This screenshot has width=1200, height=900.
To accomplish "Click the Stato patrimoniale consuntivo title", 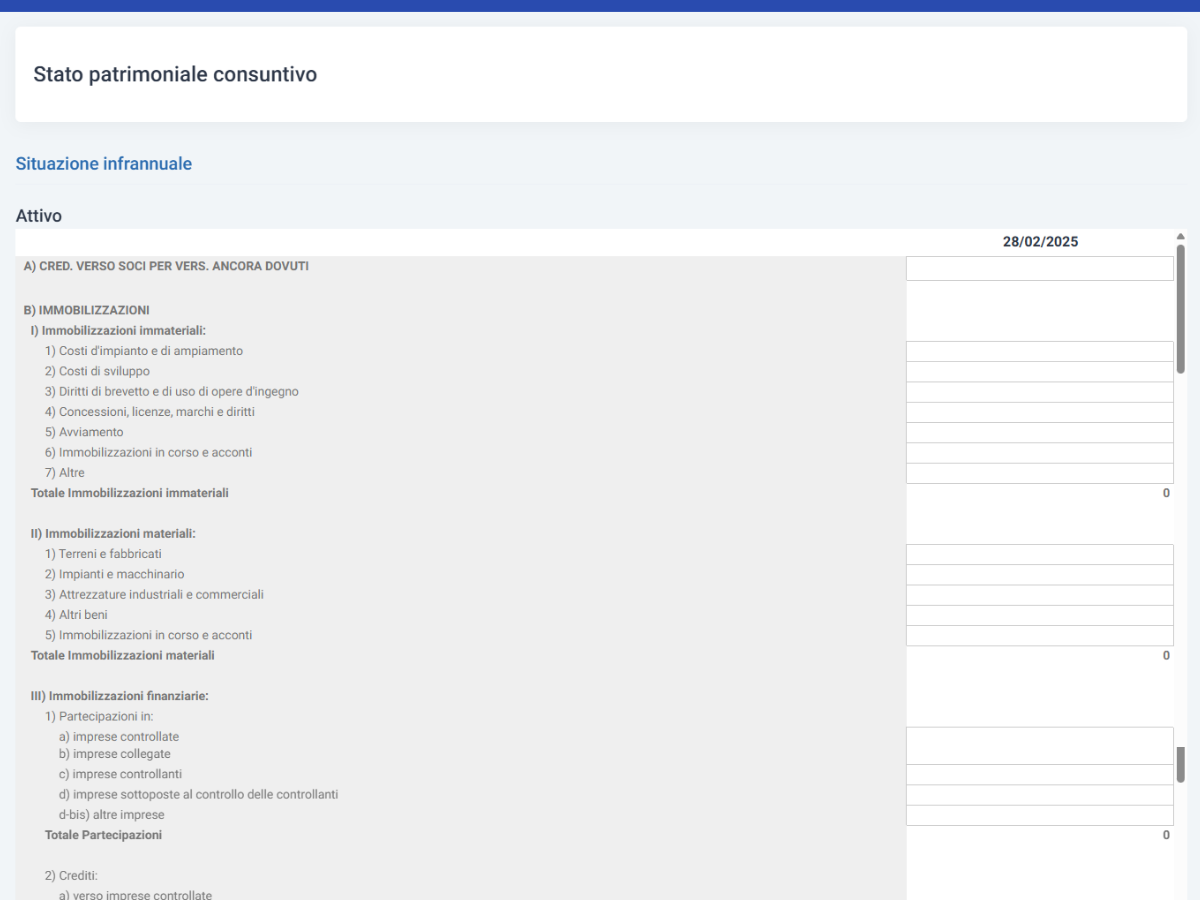I will (x=175, y=75).
